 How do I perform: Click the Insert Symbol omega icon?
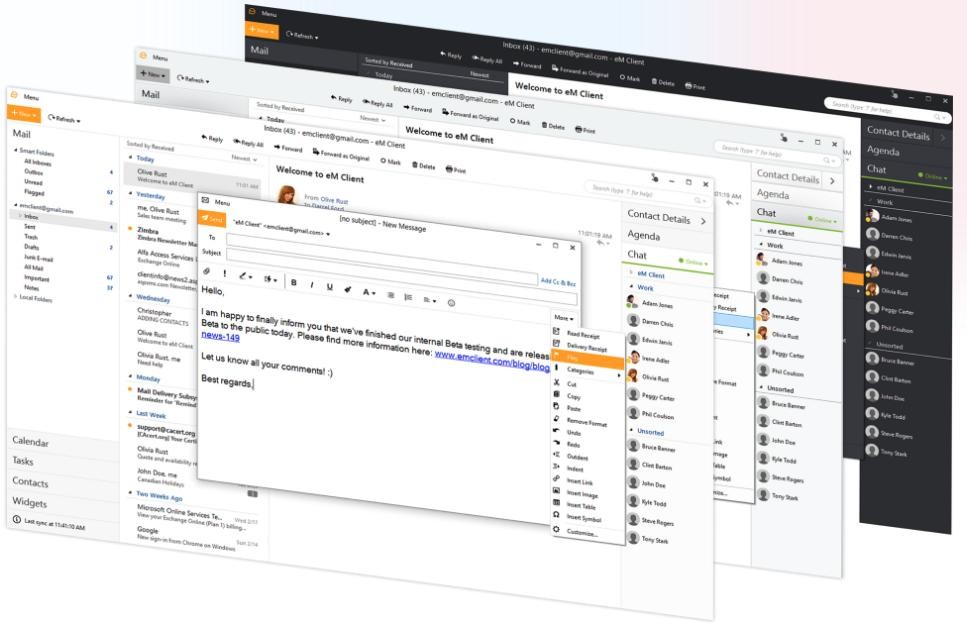pyautogui.click(x=556, y=514)
